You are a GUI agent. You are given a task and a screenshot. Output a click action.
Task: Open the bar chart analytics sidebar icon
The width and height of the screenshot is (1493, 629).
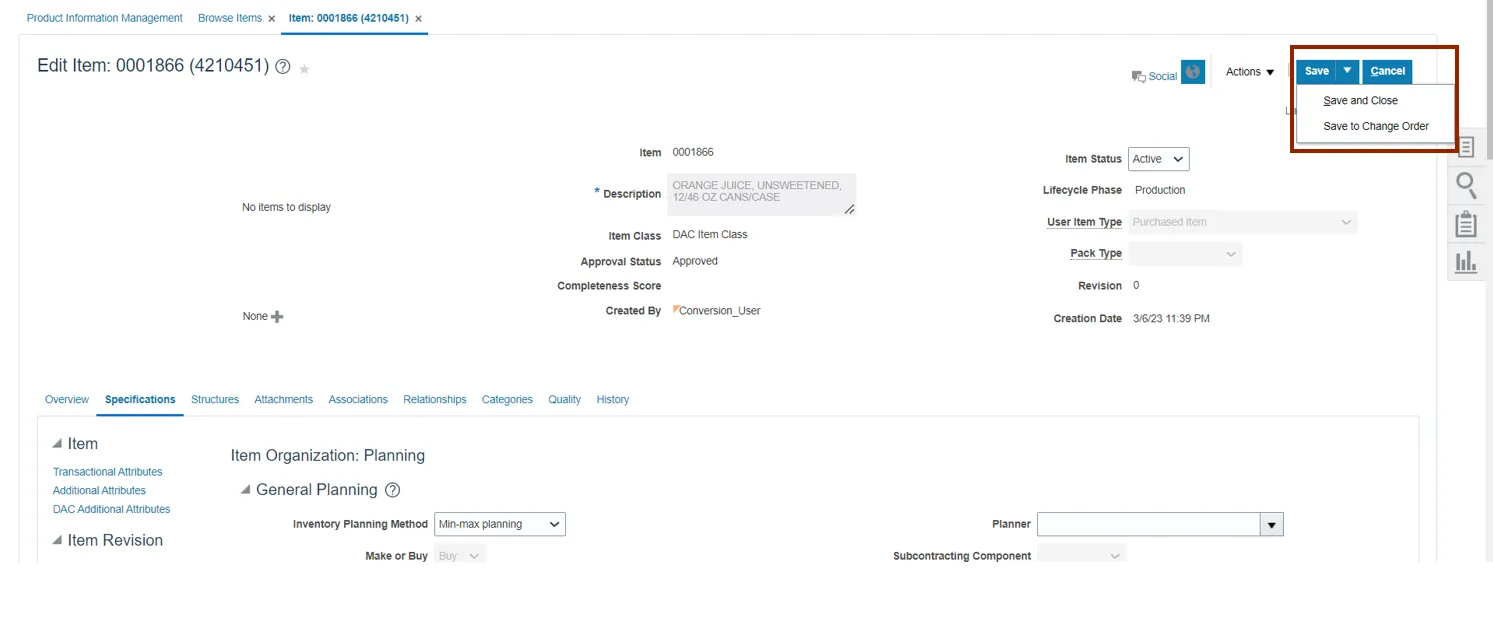pos(1466,262)
